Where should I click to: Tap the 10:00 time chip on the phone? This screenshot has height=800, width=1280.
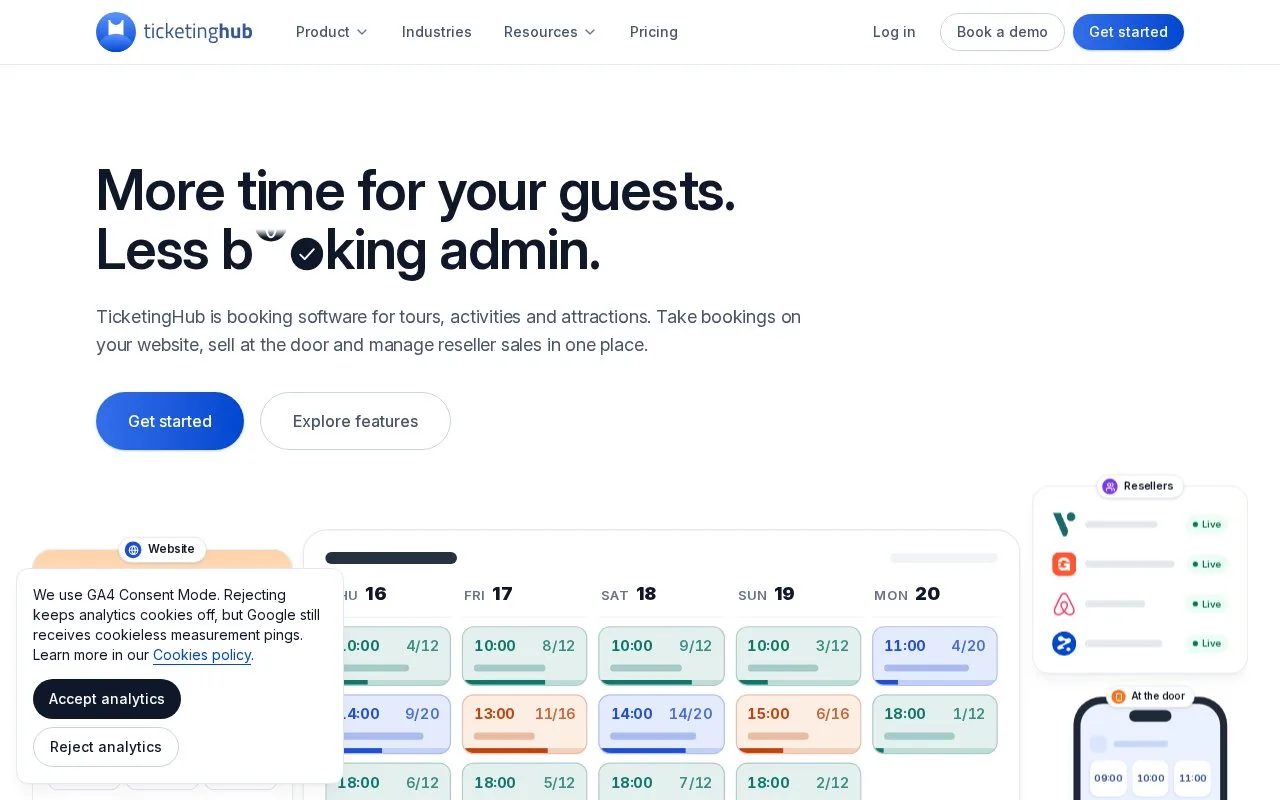tap(1150, 778)
